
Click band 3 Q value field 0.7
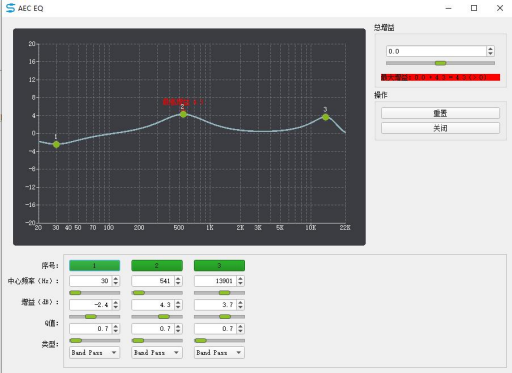[216, 329]
